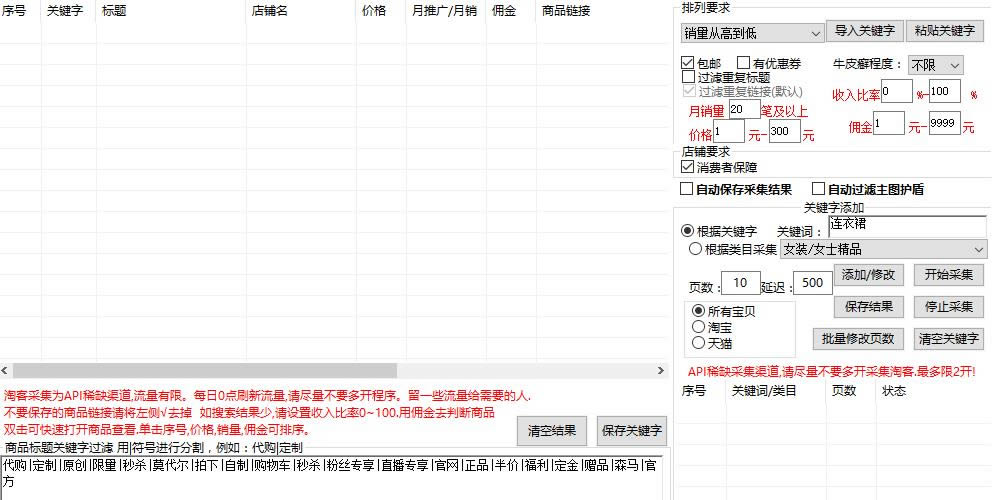Enable 自动过滤主图护盾 checkbox
1001x500 pixels.
tap(819, 189)
